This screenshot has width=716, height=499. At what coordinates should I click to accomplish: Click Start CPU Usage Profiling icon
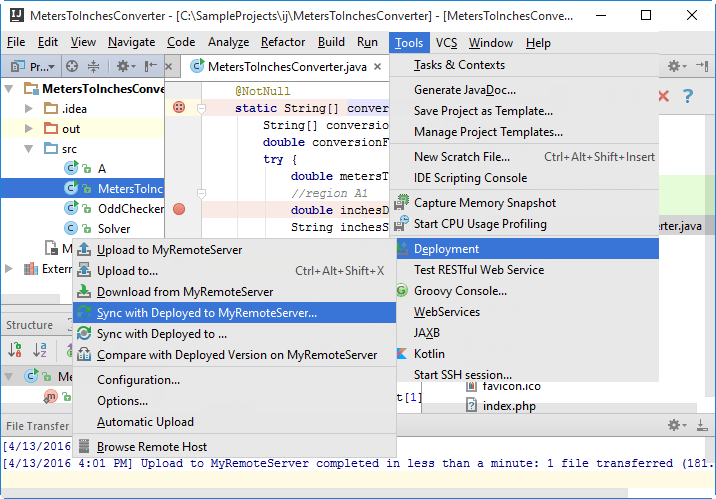(402, 223)
